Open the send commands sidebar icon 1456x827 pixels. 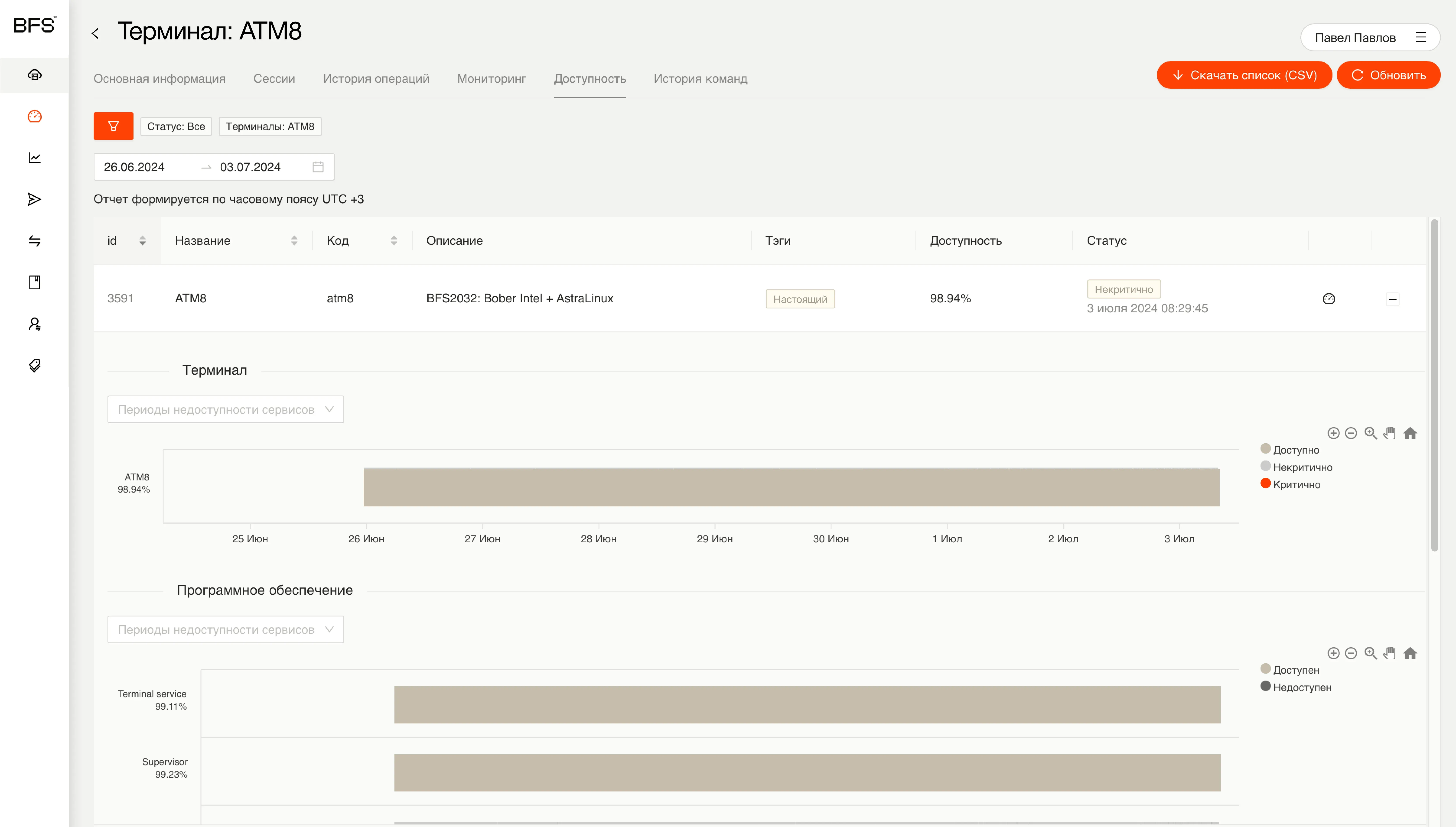pyautogui.click(x=35, y=199)
